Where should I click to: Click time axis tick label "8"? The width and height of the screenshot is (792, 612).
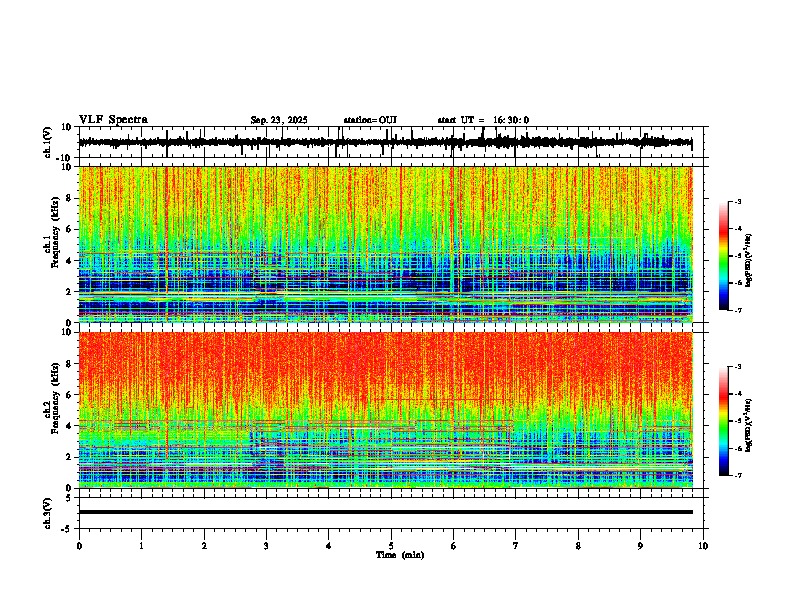click(578, 546)
